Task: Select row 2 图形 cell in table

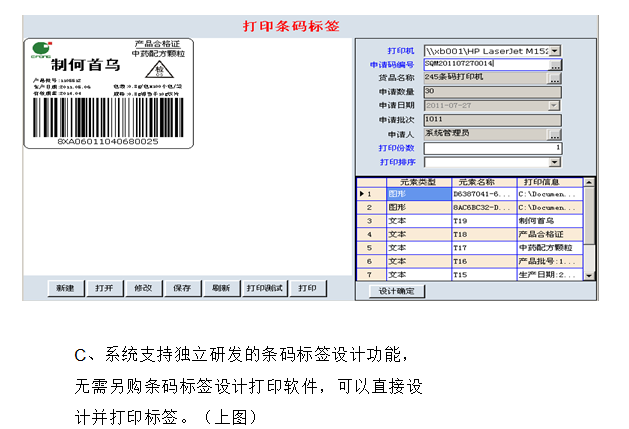Action: point(419,207)
